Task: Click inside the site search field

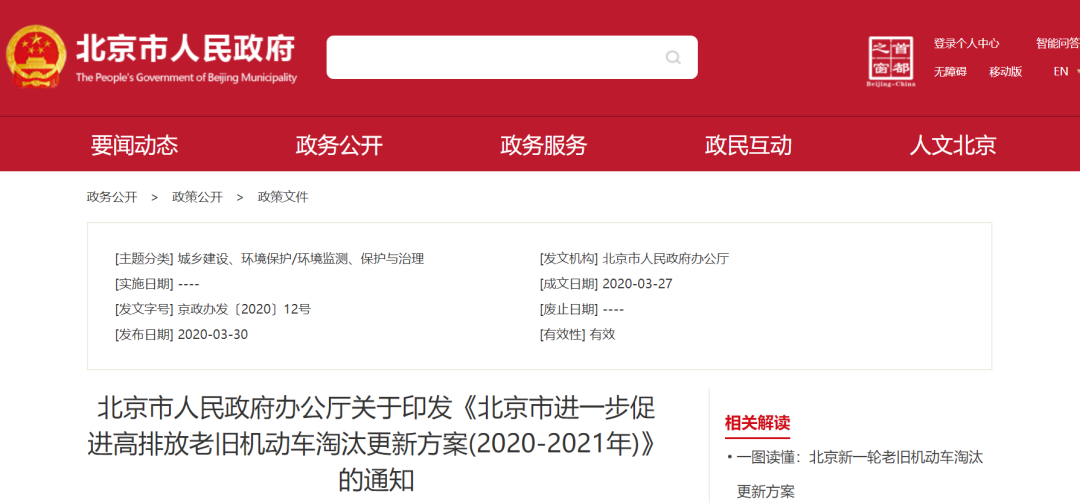Action: (512, 57)
